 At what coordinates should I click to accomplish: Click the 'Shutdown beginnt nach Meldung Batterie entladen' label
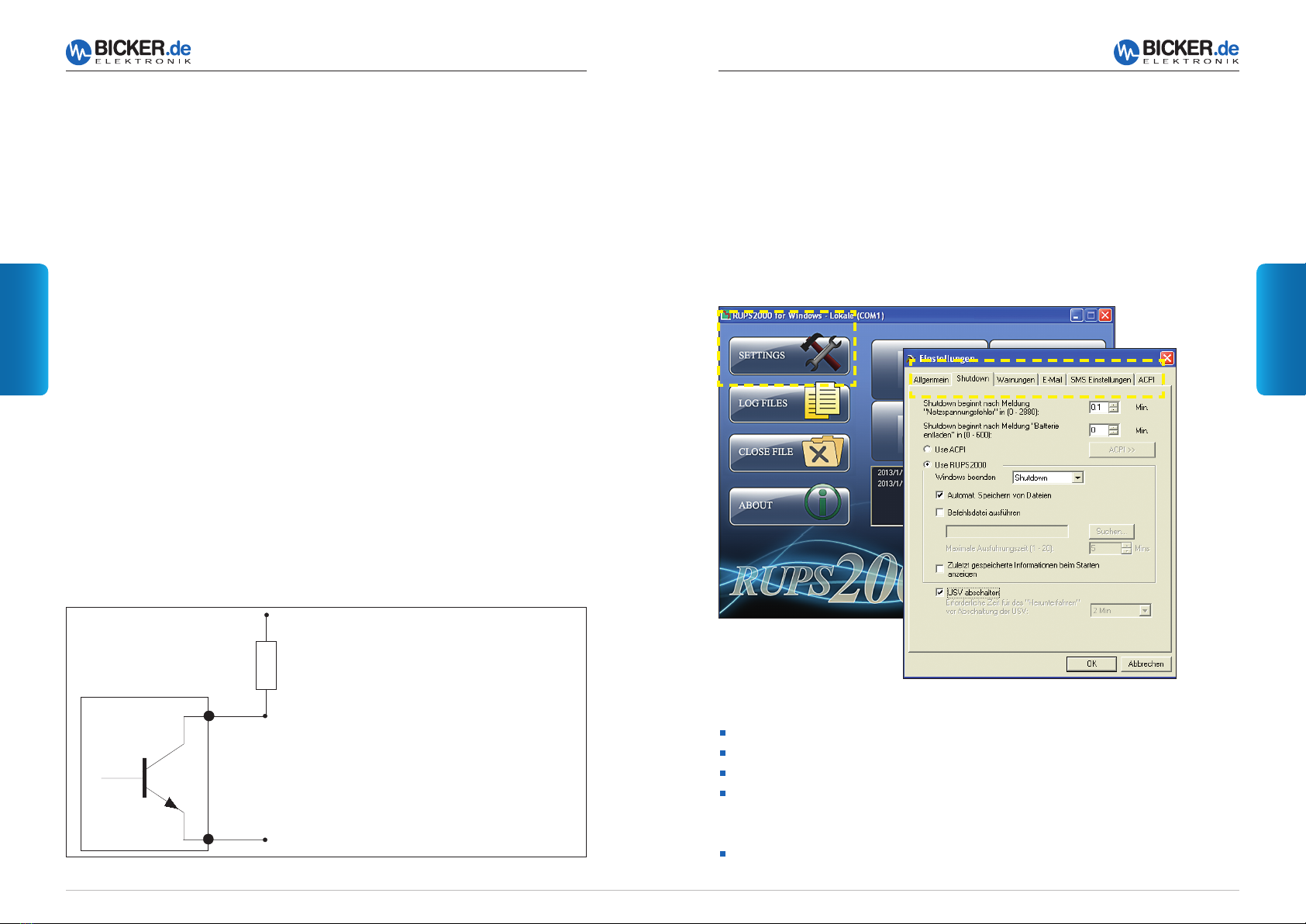991,430
